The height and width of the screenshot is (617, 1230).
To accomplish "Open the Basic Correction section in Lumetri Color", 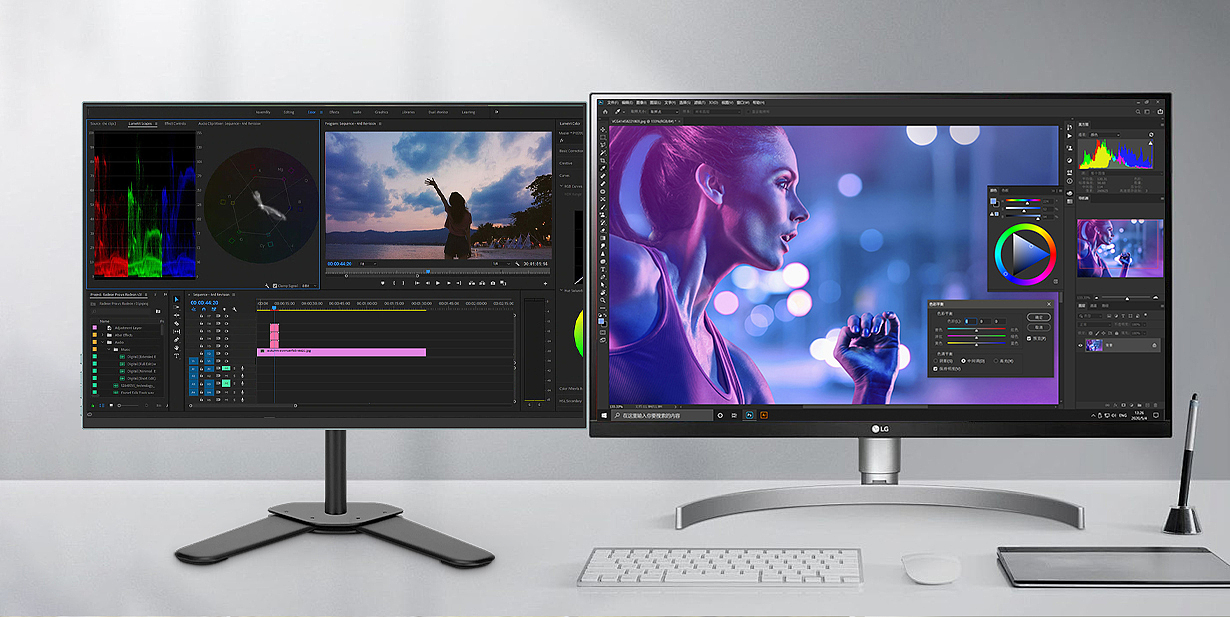I will [x=571, y=151].
